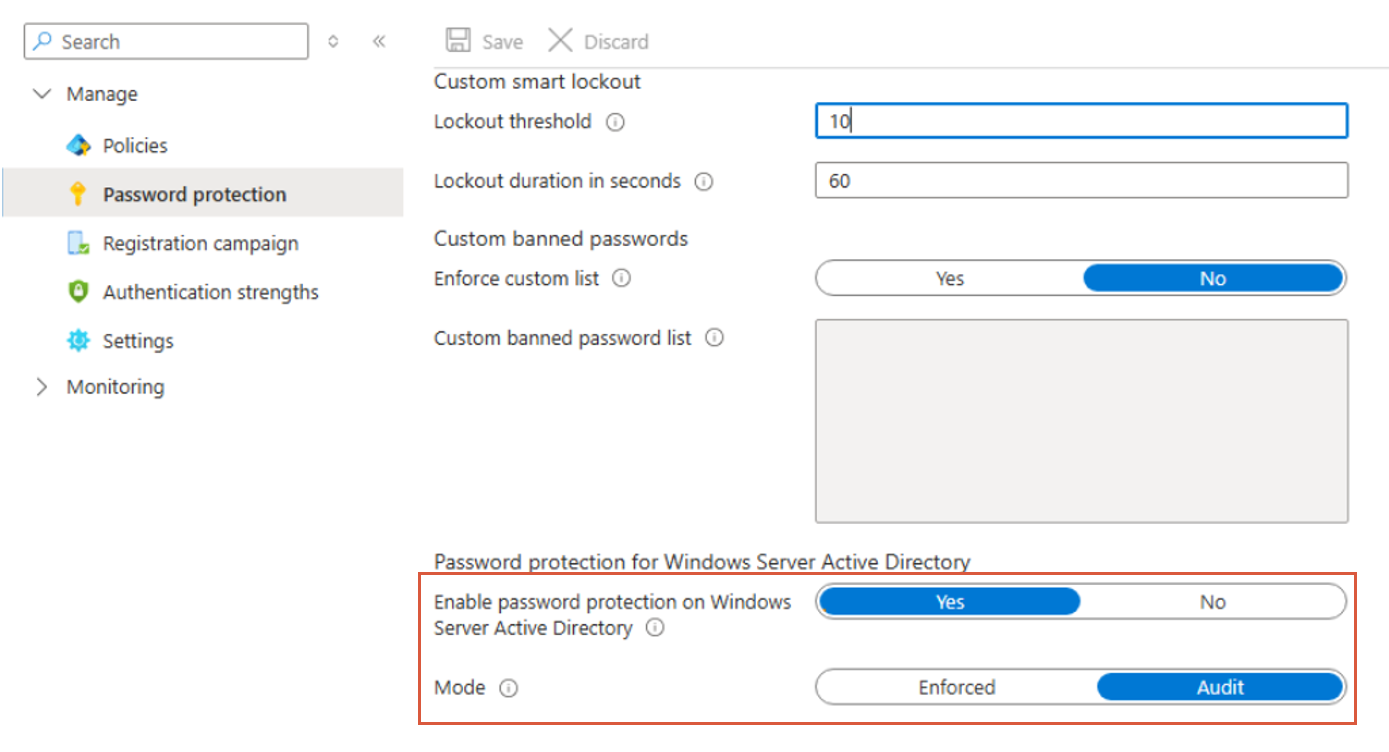Click 'Password protection for Windows Server Active Directory' heading
The height and width of the screenshot is (752, 1389).
point(702,562)
